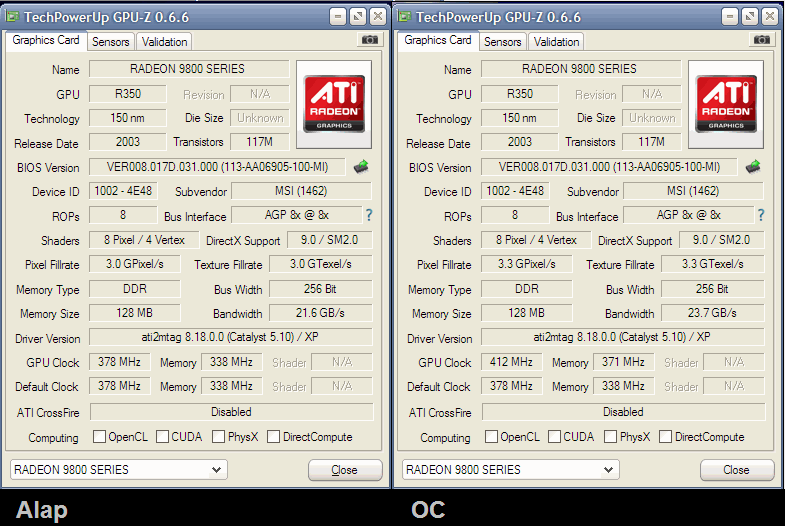Minimize the OC GPU-Z window

730,17
